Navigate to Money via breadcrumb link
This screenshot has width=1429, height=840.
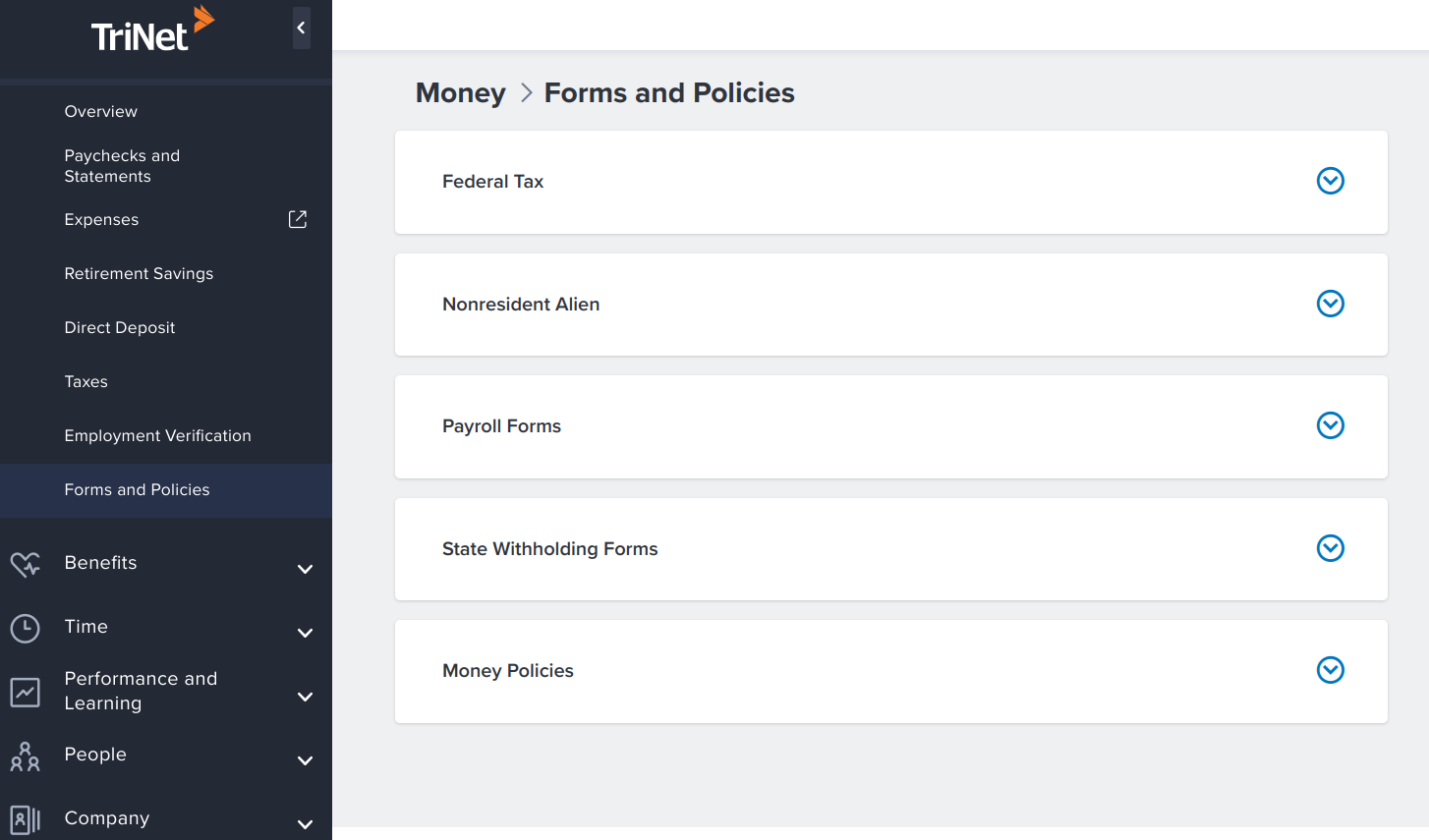pyautogui.click(x=460, y=92)
